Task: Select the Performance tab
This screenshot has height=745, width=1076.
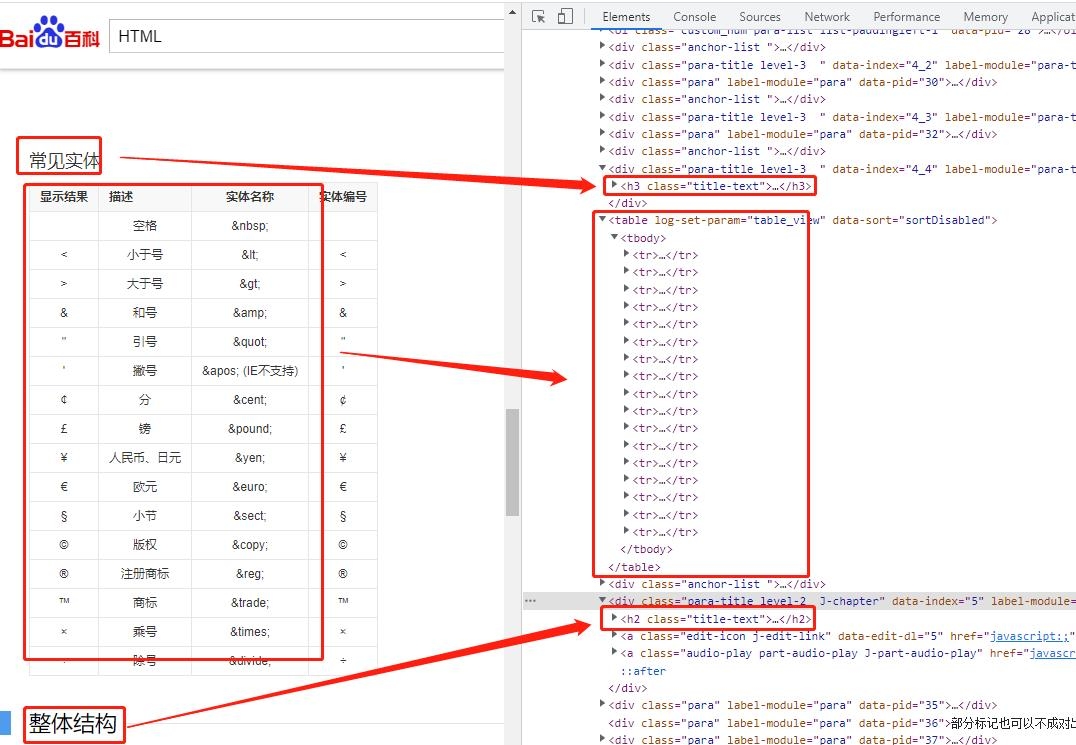Action: coord(906,17)
